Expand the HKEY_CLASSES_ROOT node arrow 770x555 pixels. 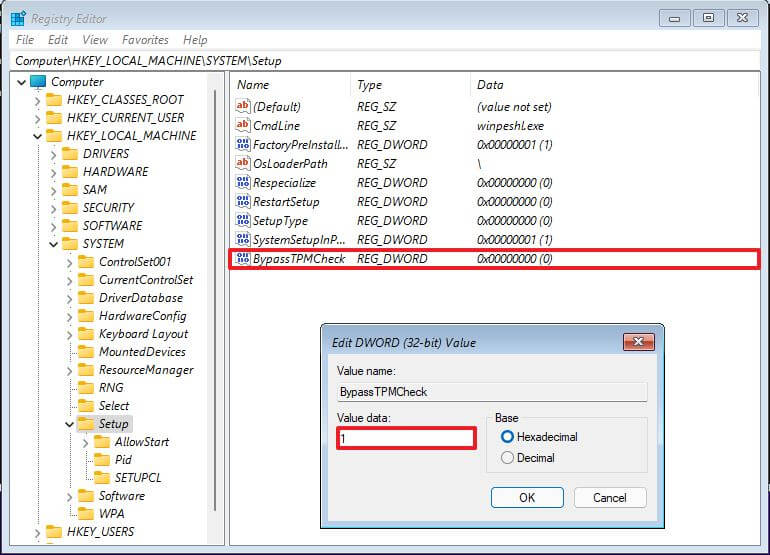click(37, 101)
